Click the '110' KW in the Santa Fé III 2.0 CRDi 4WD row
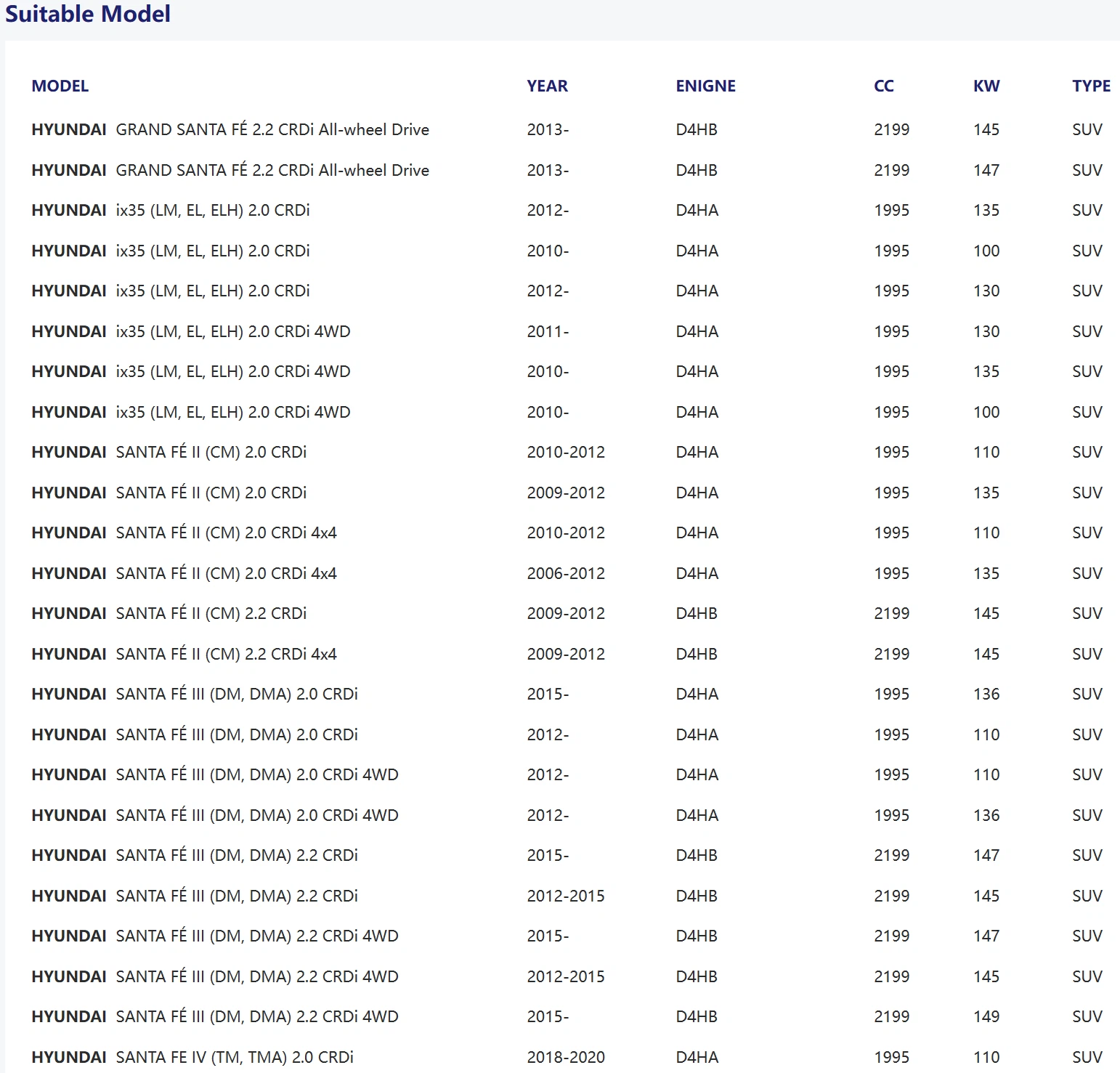1120x1073 pixels. (986, 774)
